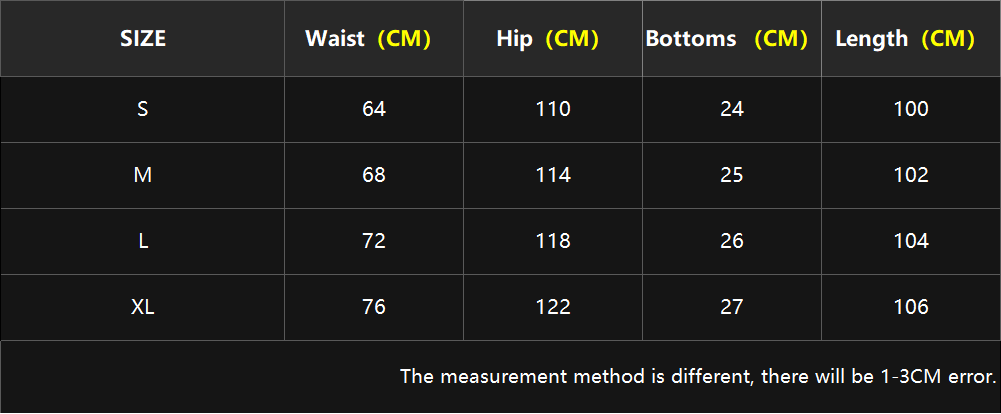The height and width of the screenshot is (414, 1001).
Task: Click waist value 64
Action: 373,109
